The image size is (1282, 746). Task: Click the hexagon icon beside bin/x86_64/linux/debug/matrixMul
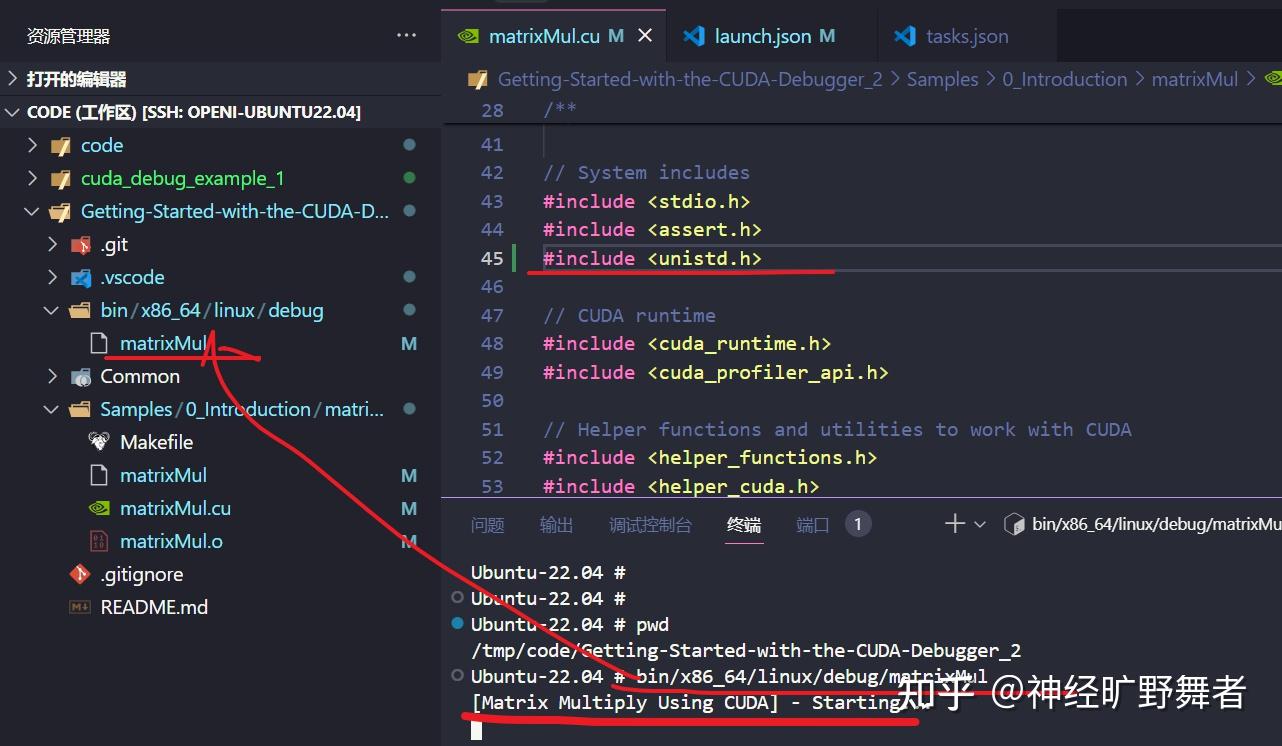[x=1014, y=523]
